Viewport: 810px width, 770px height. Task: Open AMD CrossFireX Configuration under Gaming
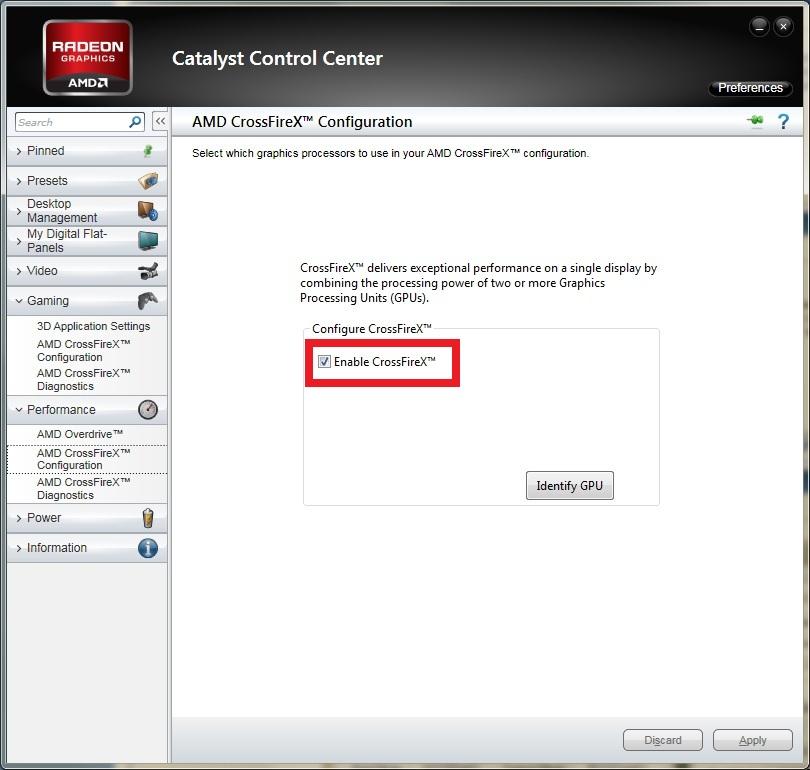(x=83, y=351)
